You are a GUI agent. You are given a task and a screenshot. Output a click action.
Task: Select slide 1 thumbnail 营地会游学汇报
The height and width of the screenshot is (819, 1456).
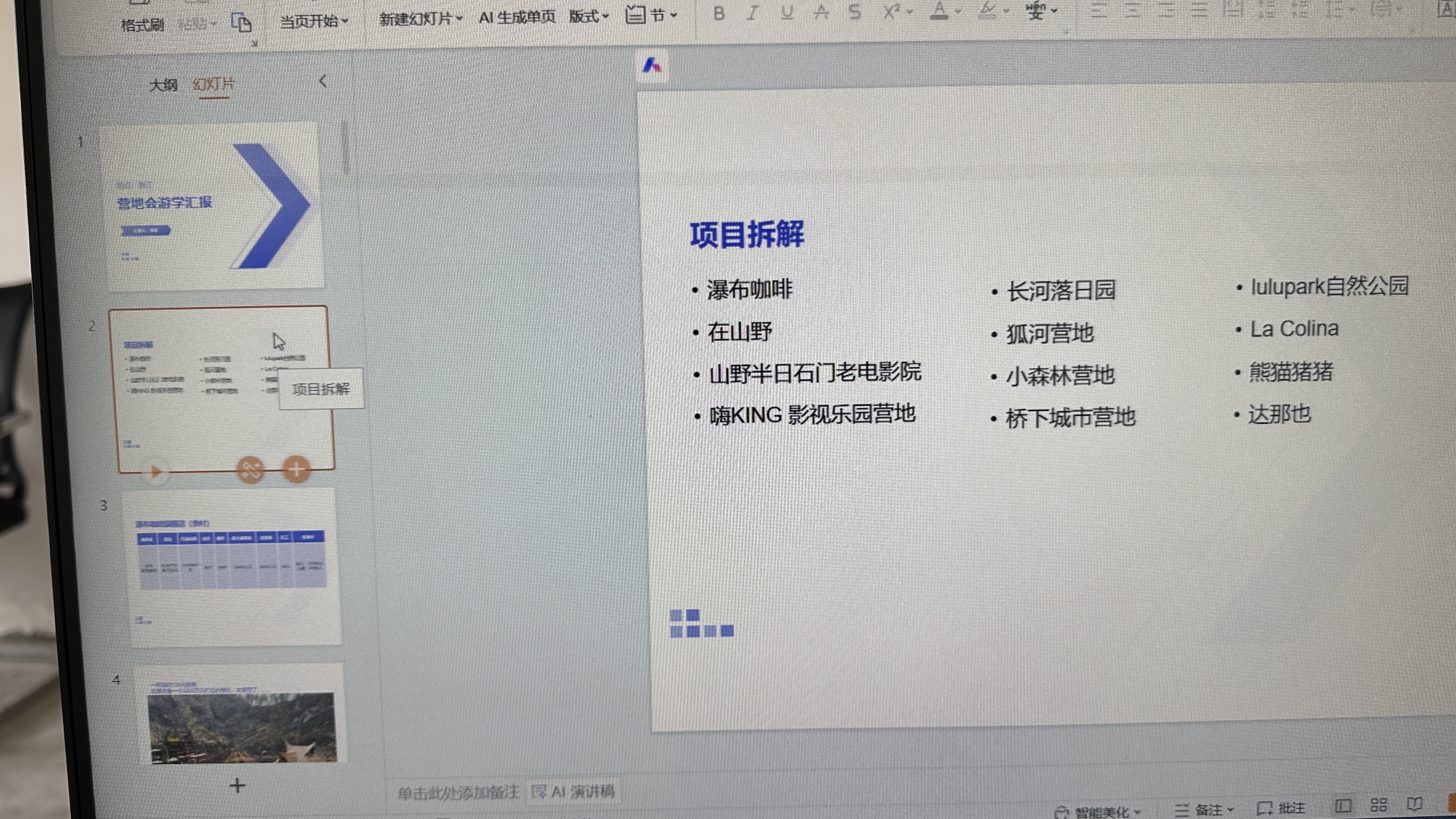coord(211,207)
